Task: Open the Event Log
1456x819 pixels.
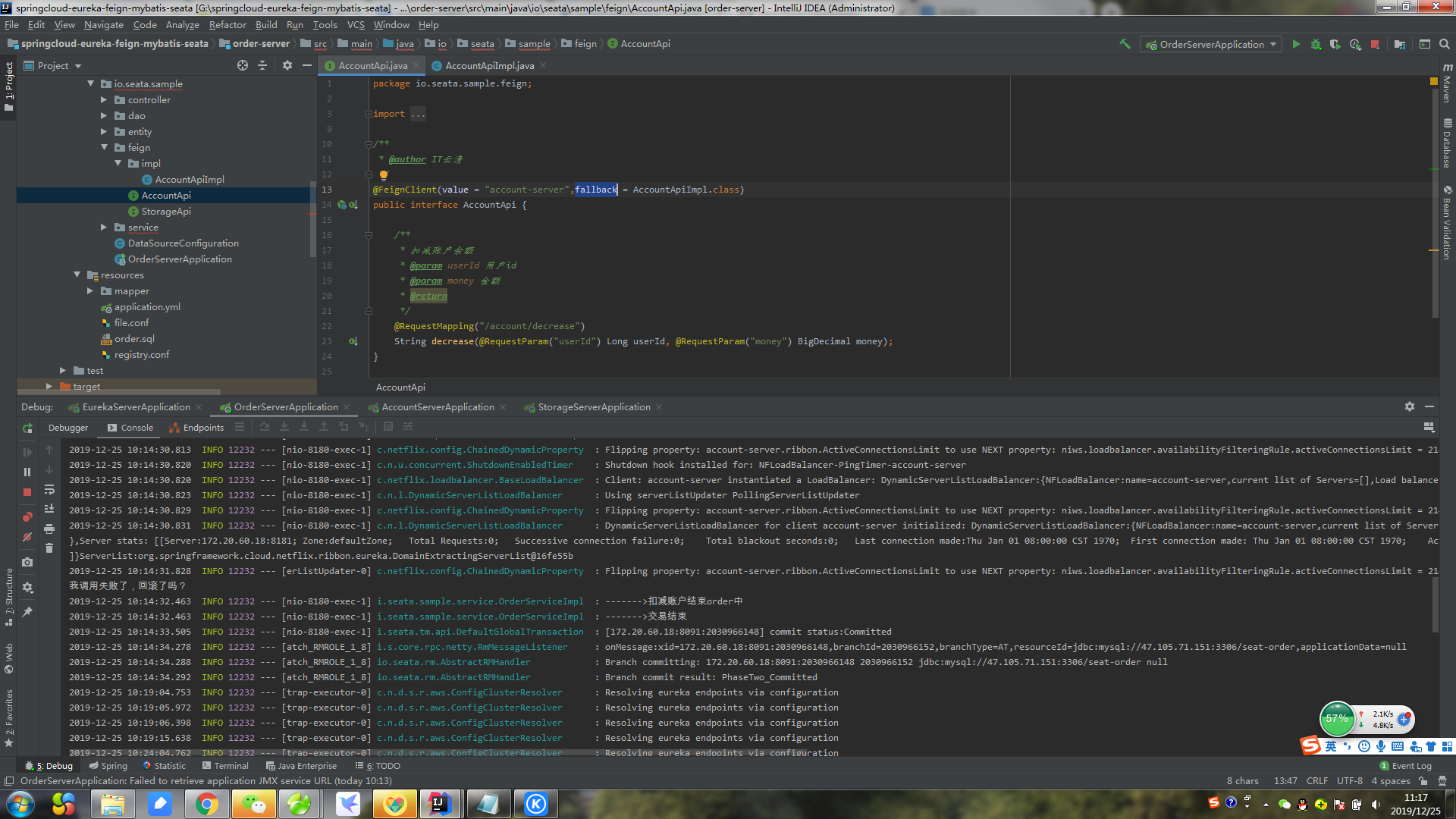Action: 1405,766
